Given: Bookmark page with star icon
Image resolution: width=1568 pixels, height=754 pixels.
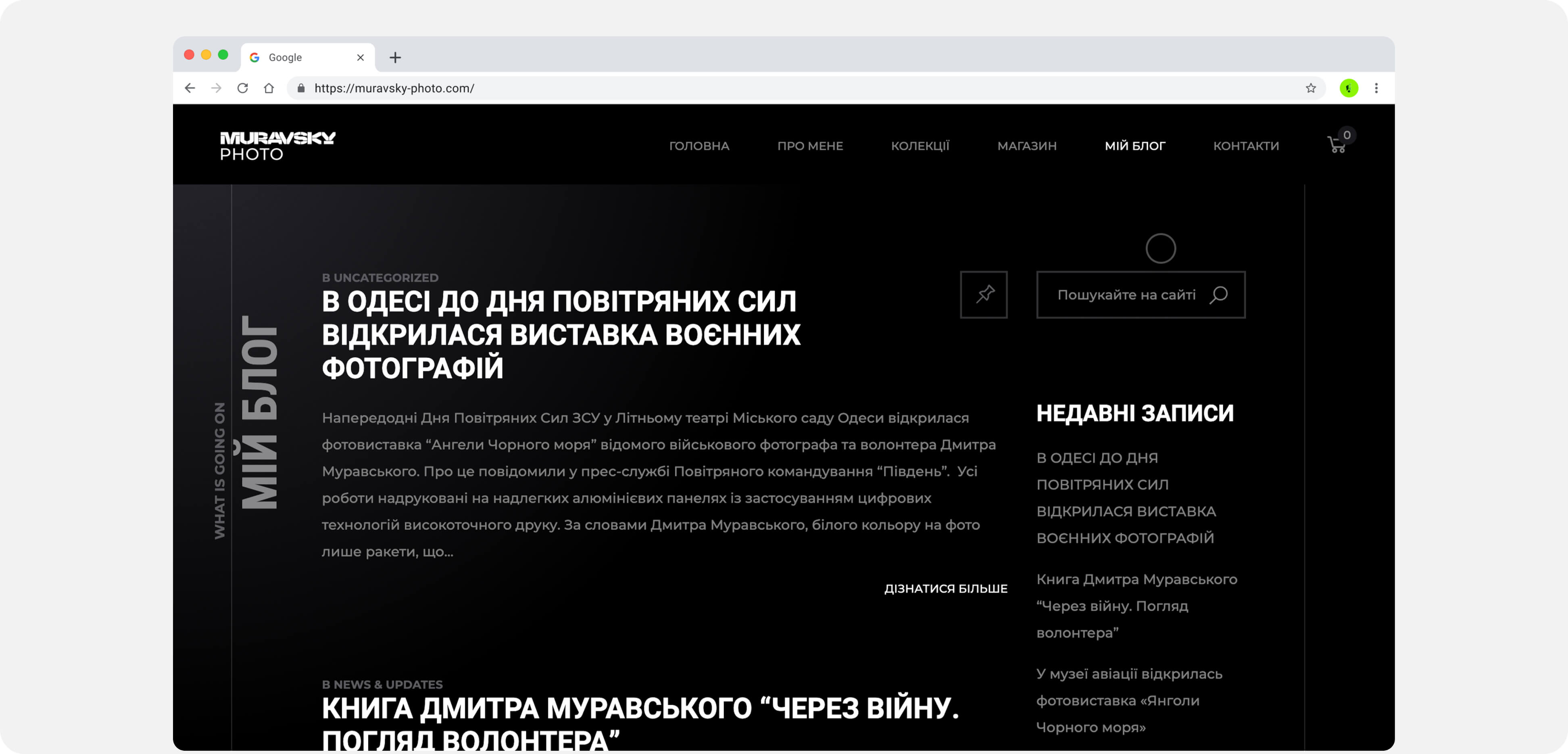Looking at the screenshot, I should tap(1311, 88).
